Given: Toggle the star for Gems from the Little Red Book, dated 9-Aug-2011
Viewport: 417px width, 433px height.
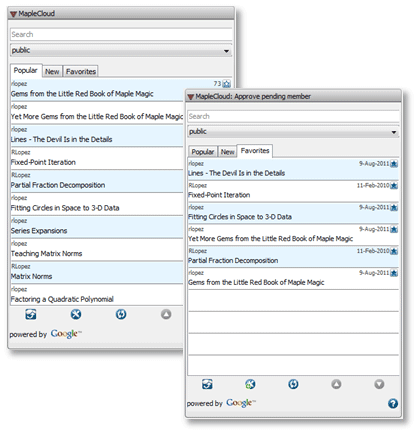Looking at the screenshot, I should tap(394, 273).
